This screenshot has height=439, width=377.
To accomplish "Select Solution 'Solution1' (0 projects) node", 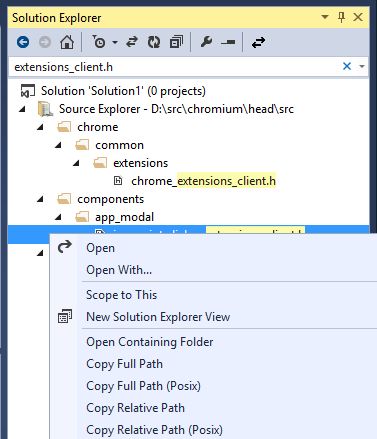I will point(123,91).
